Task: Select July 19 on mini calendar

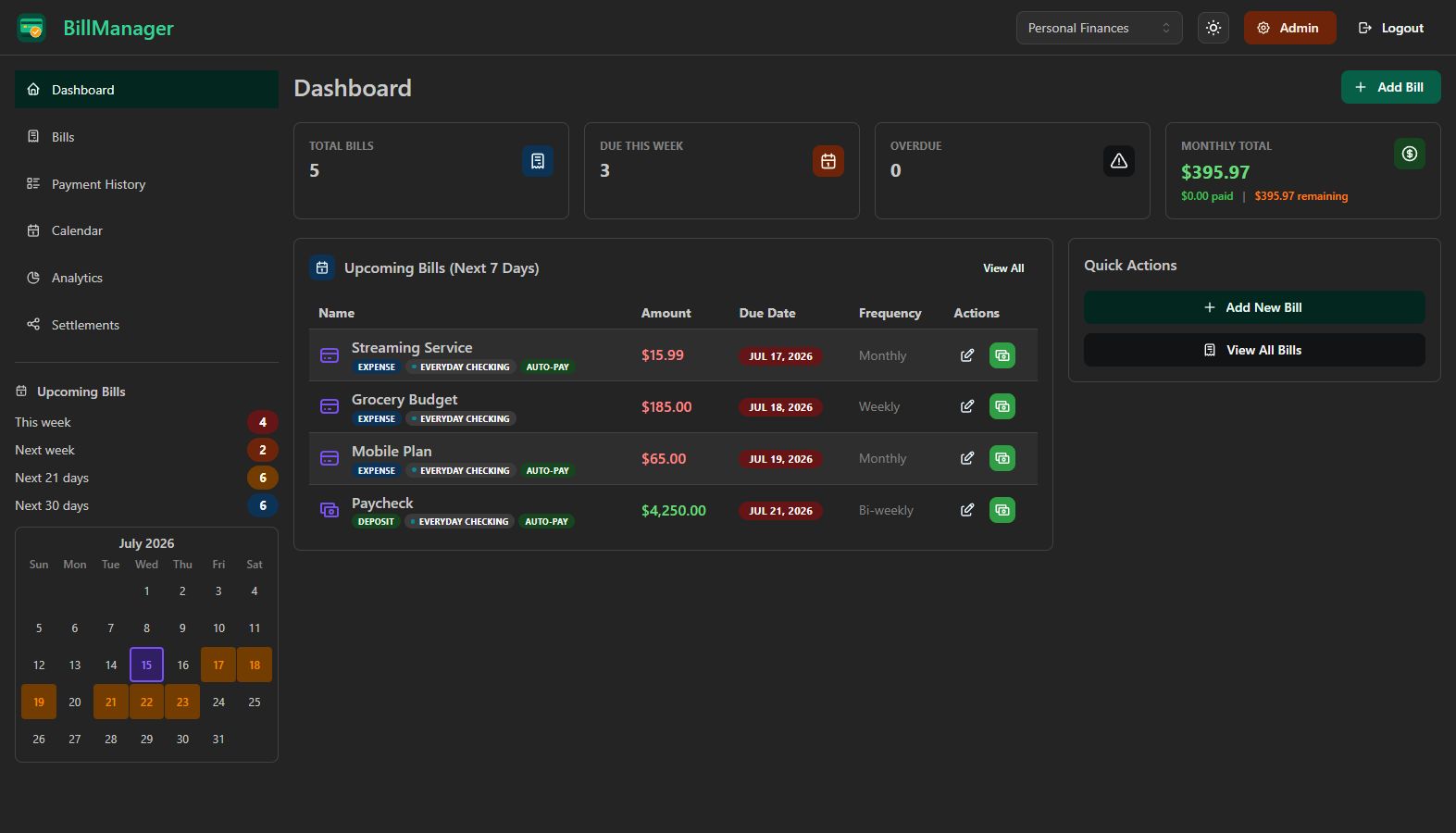Action: (39, 702)
